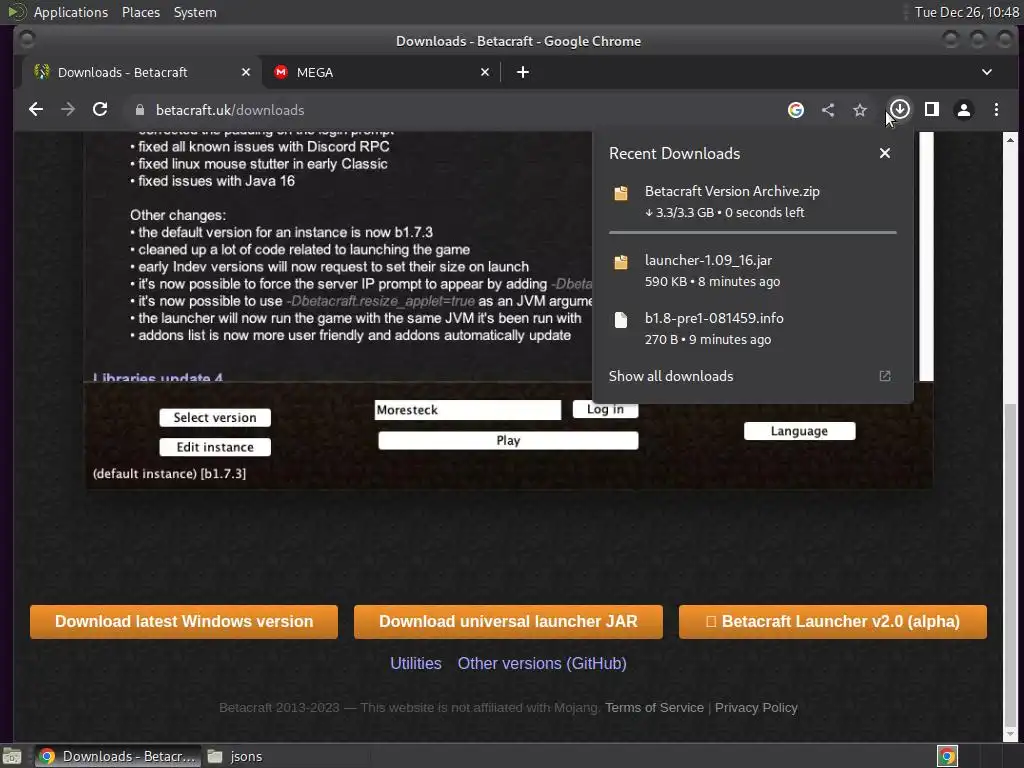The image size is (1024, 768).
Task: Click Download latest Windows version button
Action: click(184, 622)
